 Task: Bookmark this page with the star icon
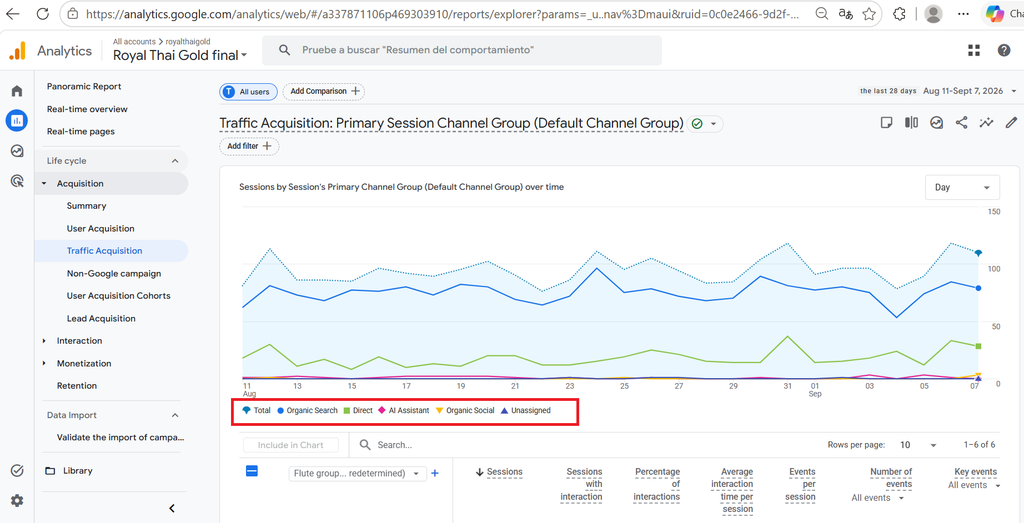pyautogui.click(x=869, y=14)
